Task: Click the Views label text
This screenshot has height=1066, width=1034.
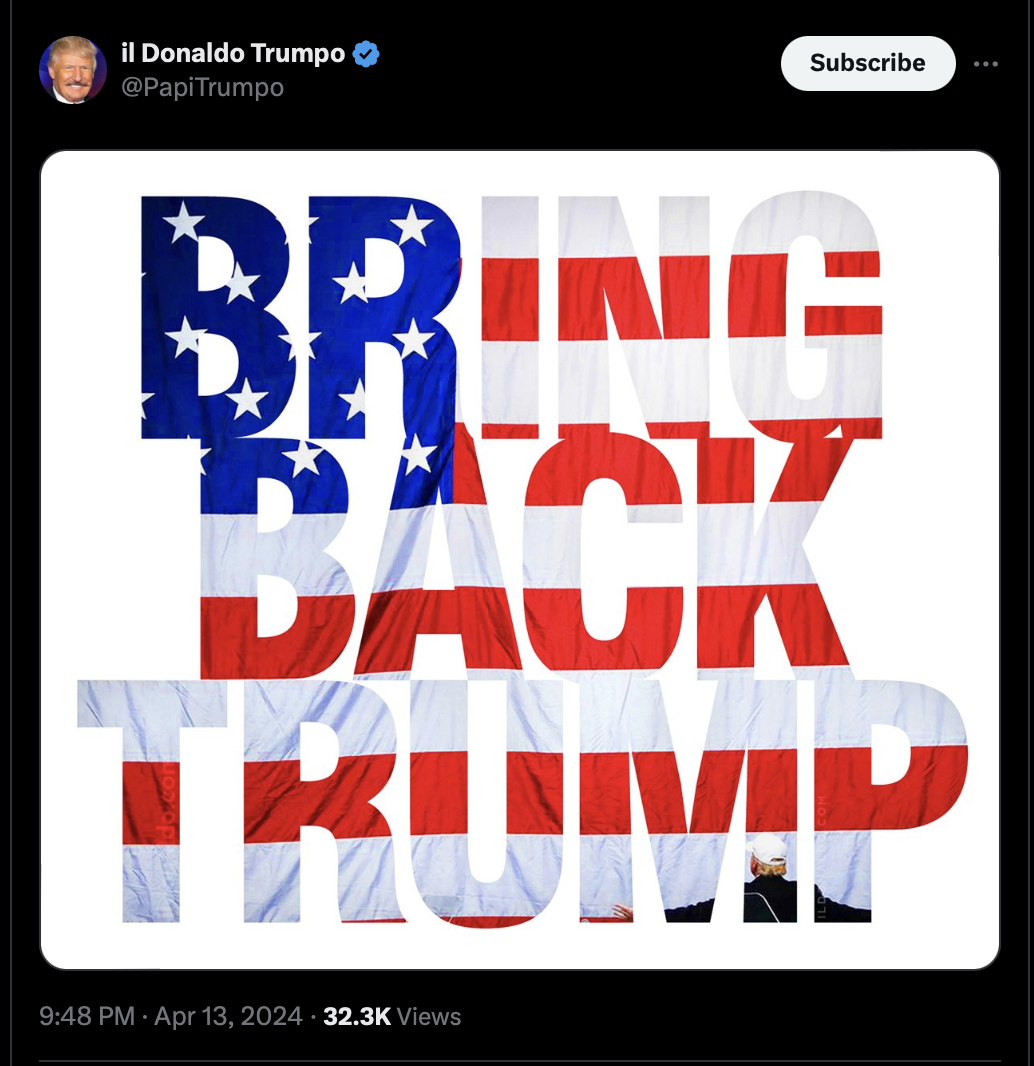Action: pos(428,1017)
